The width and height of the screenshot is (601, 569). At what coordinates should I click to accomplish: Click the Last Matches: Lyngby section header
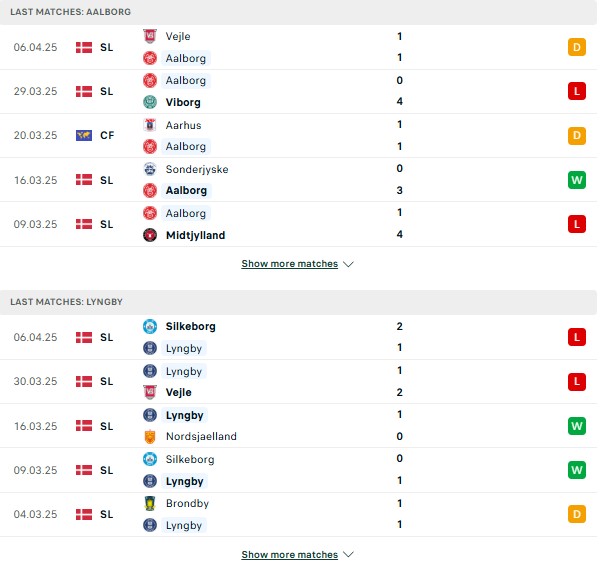click(298, 302)
